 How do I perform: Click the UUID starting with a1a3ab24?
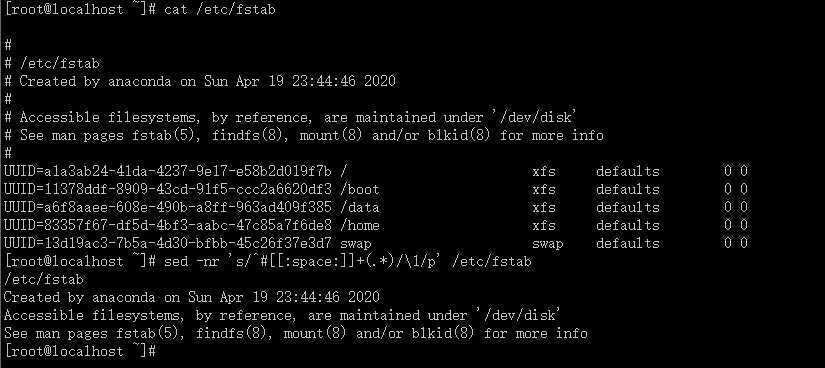pos(168,171)
